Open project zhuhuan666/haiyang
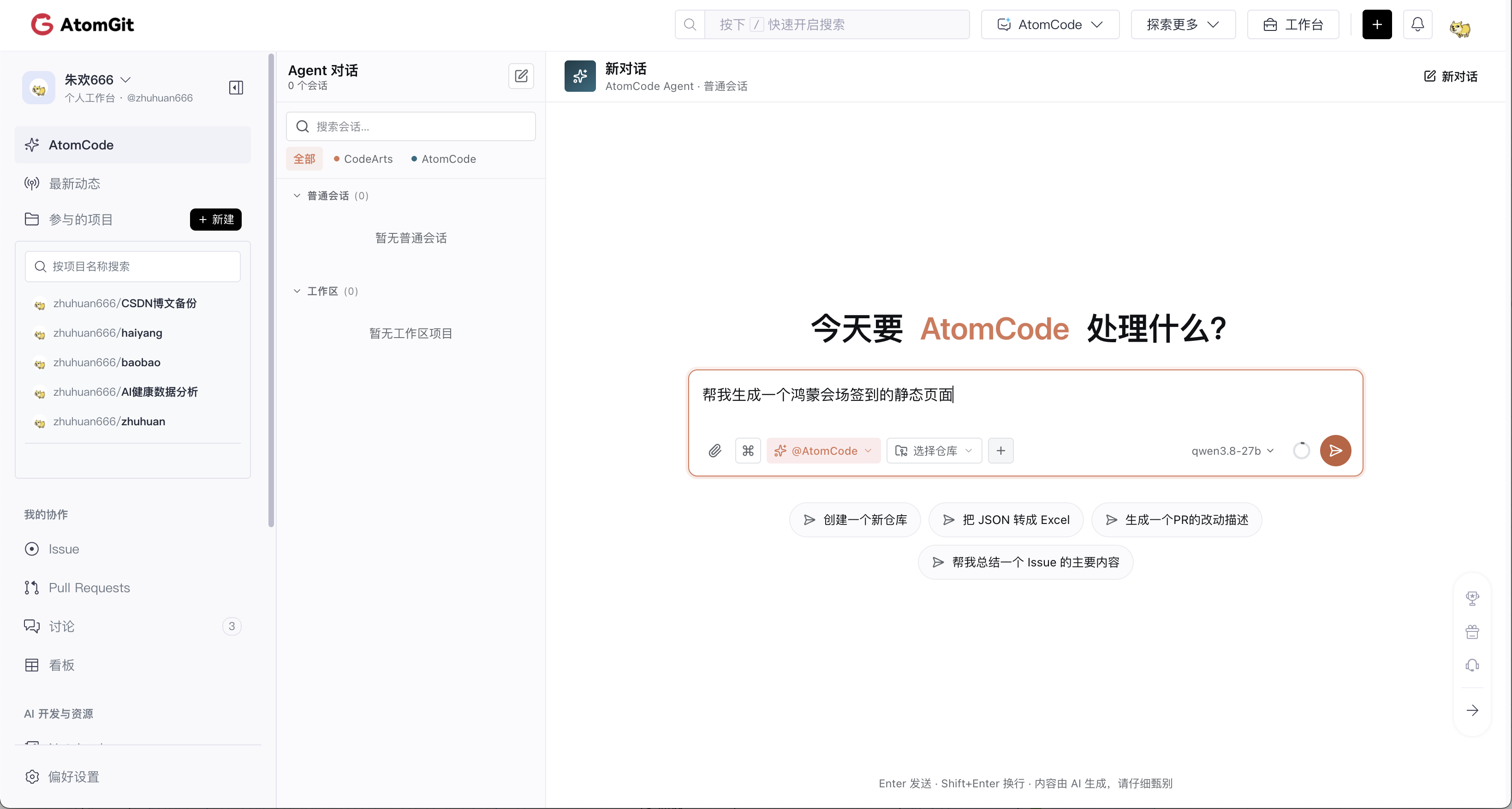The height and width of the screenshot is (809, 1512). (x=107, y=333)
